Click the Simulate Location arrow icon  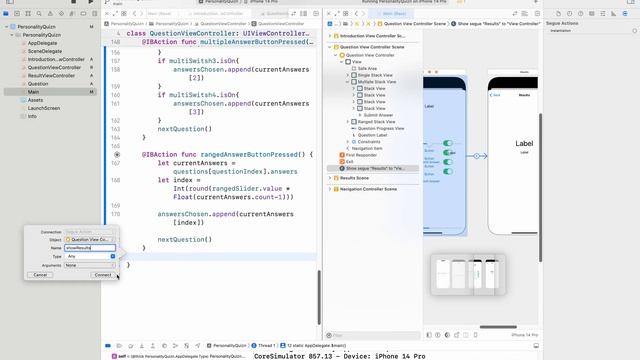pos(198,346)
